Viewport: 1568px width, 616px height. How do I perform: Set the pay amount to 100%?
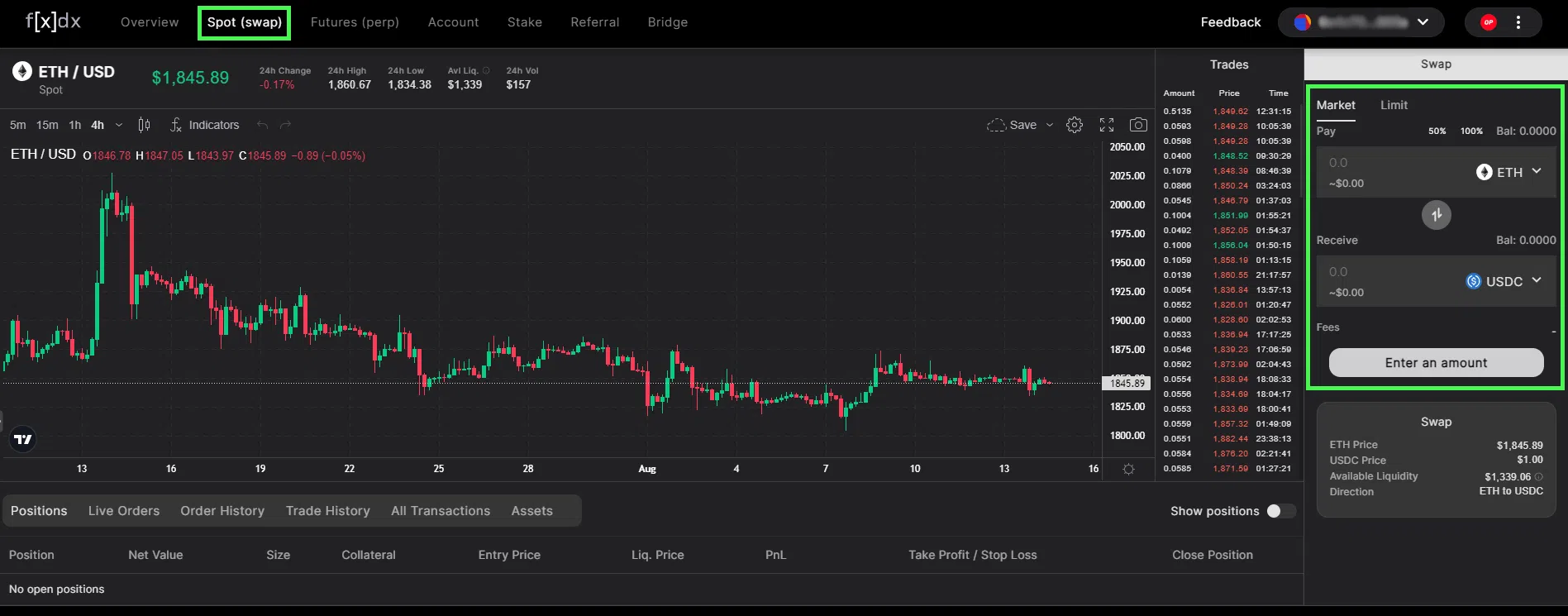tap(1471, 131)
